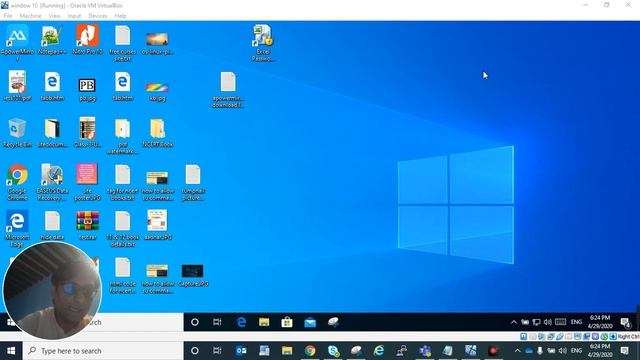The height and width of the screenshot is (360, 640).
Task: Open Microsoft Store in the VM taskbar
Action: 287,322
